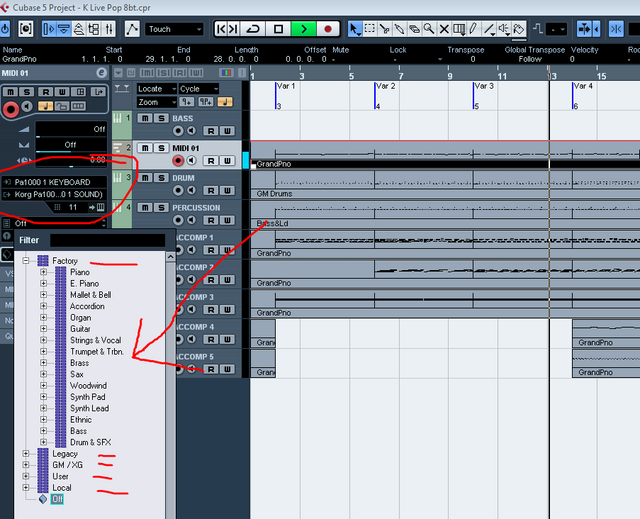Open the automation panel curve icon
This screenshot has width=640, height=519.
tap(132, 29)
